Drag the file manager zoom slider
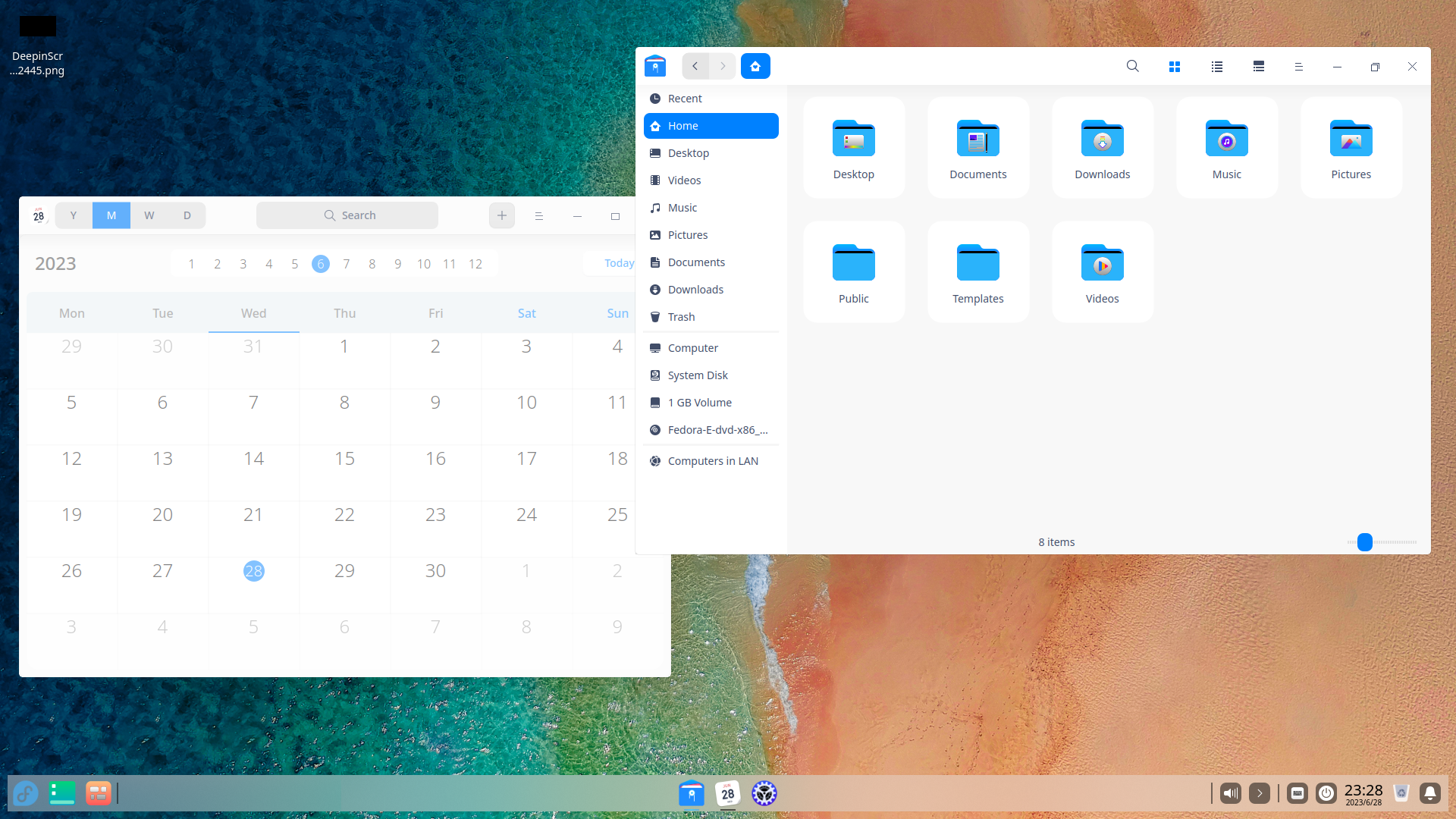Image resolution: width=1456 pixels, height=819 pixels. point(1365,541)
